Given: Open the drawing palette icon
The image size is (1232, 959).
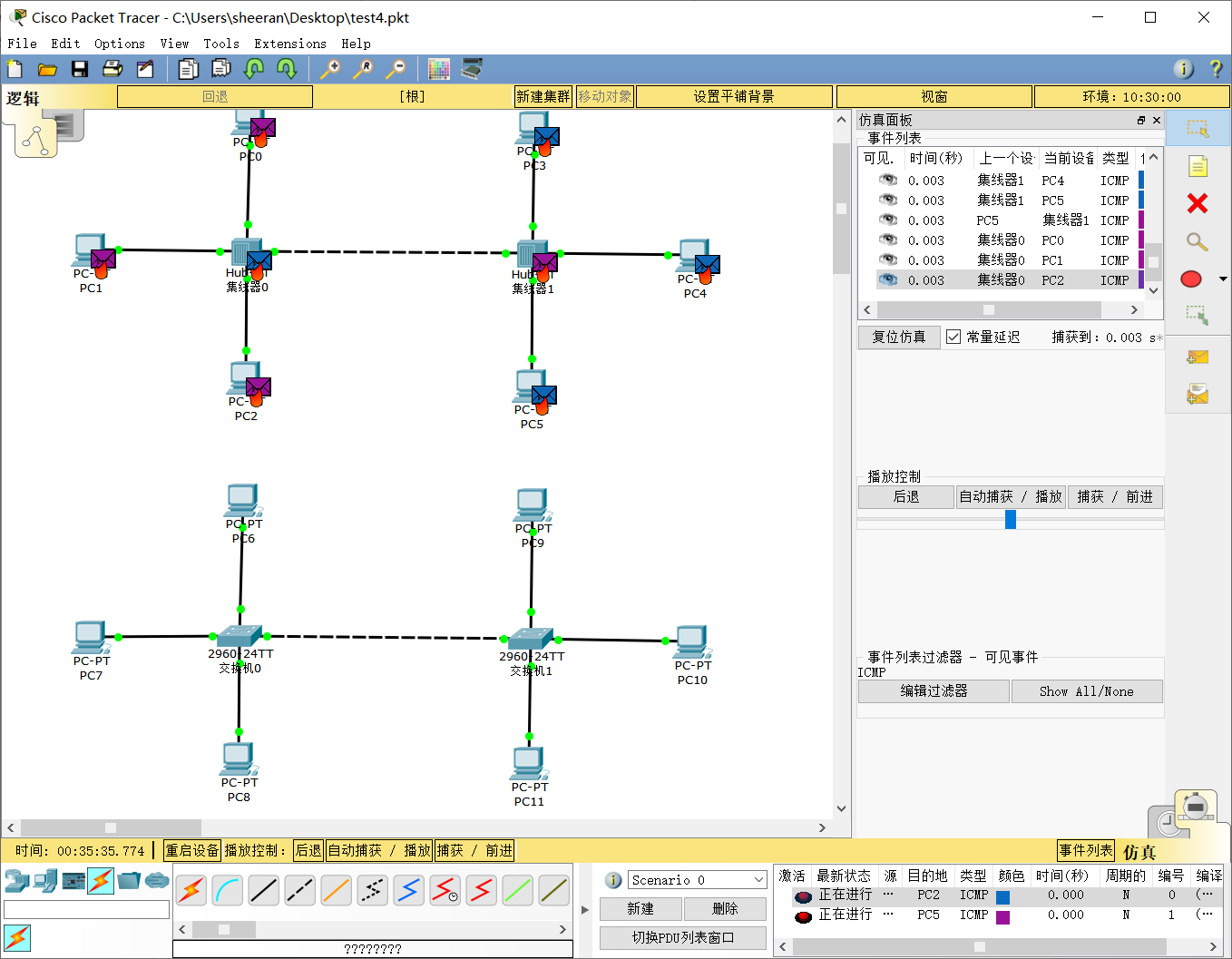Looking at the screenshot, I should click(439, 69).
